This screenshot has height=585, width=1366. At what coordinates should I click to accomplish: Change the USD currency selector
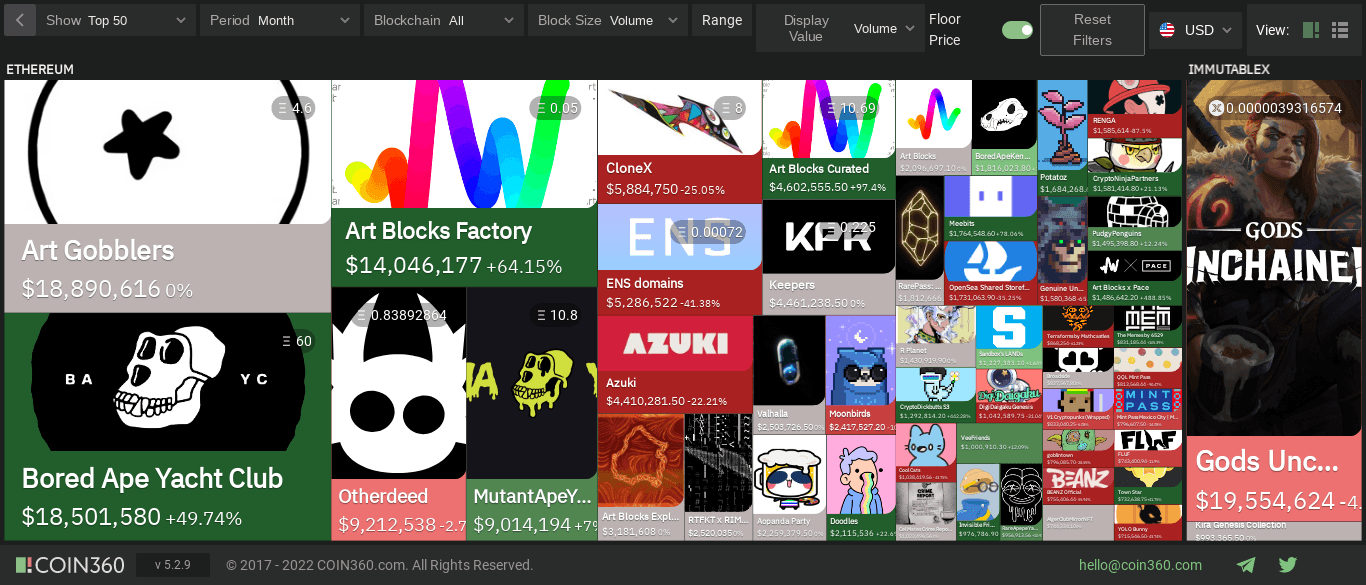click(1196, 30)
